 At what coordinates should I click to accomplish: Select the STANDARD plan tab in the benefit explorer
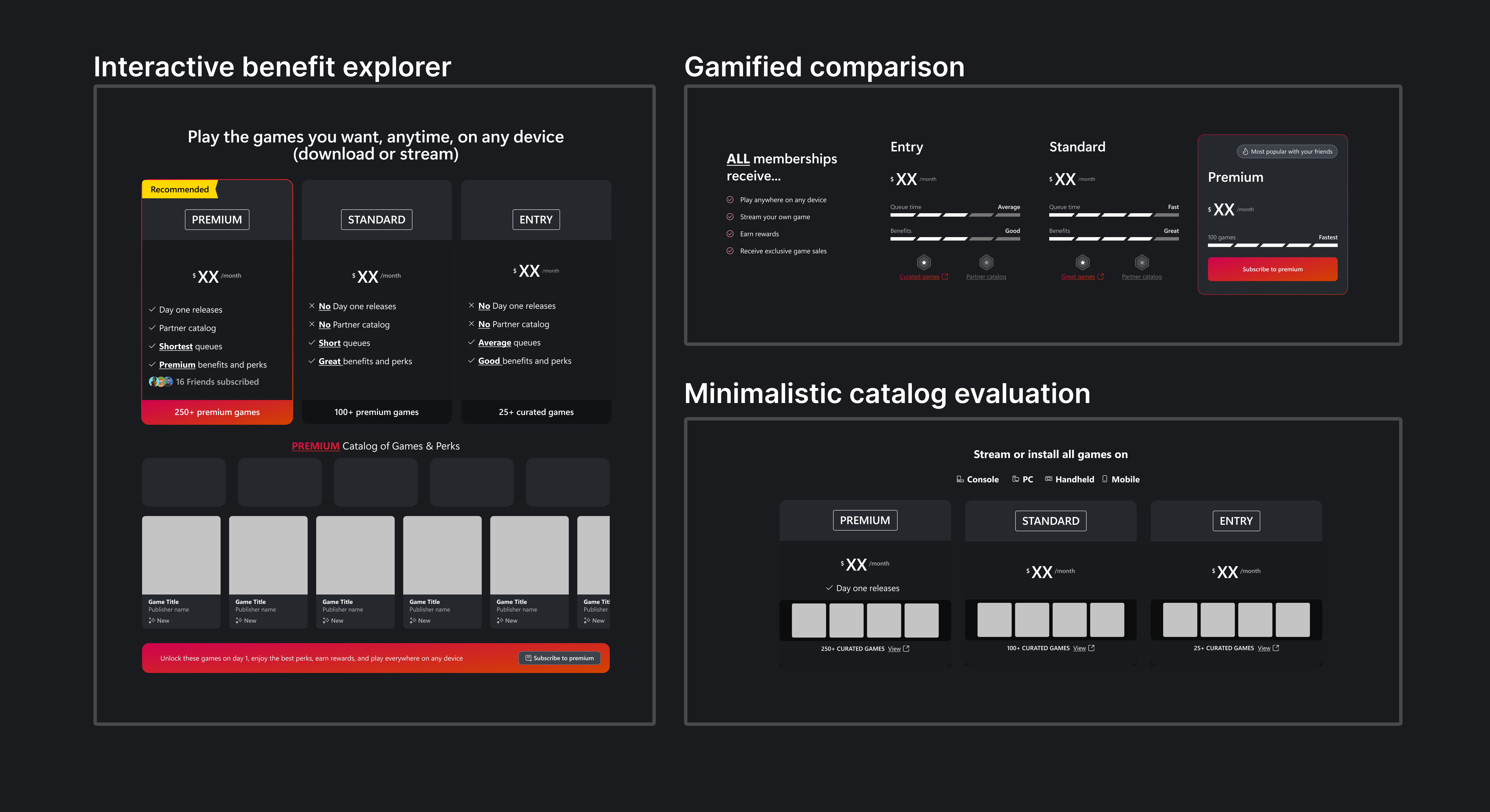coord(377,220)
